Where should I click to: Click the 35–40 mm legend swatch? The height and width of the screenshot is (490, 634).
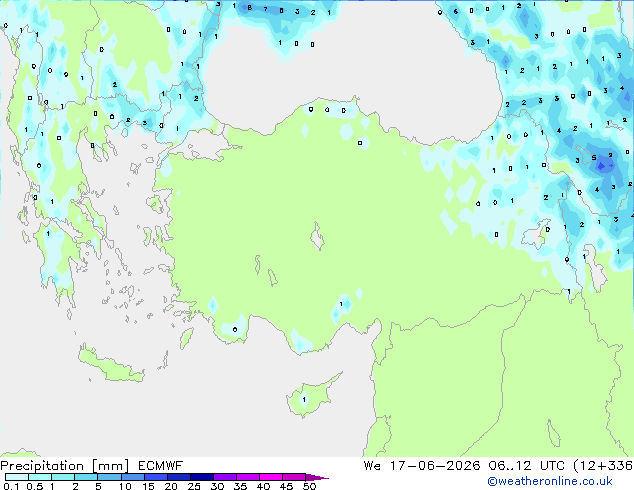248,477
